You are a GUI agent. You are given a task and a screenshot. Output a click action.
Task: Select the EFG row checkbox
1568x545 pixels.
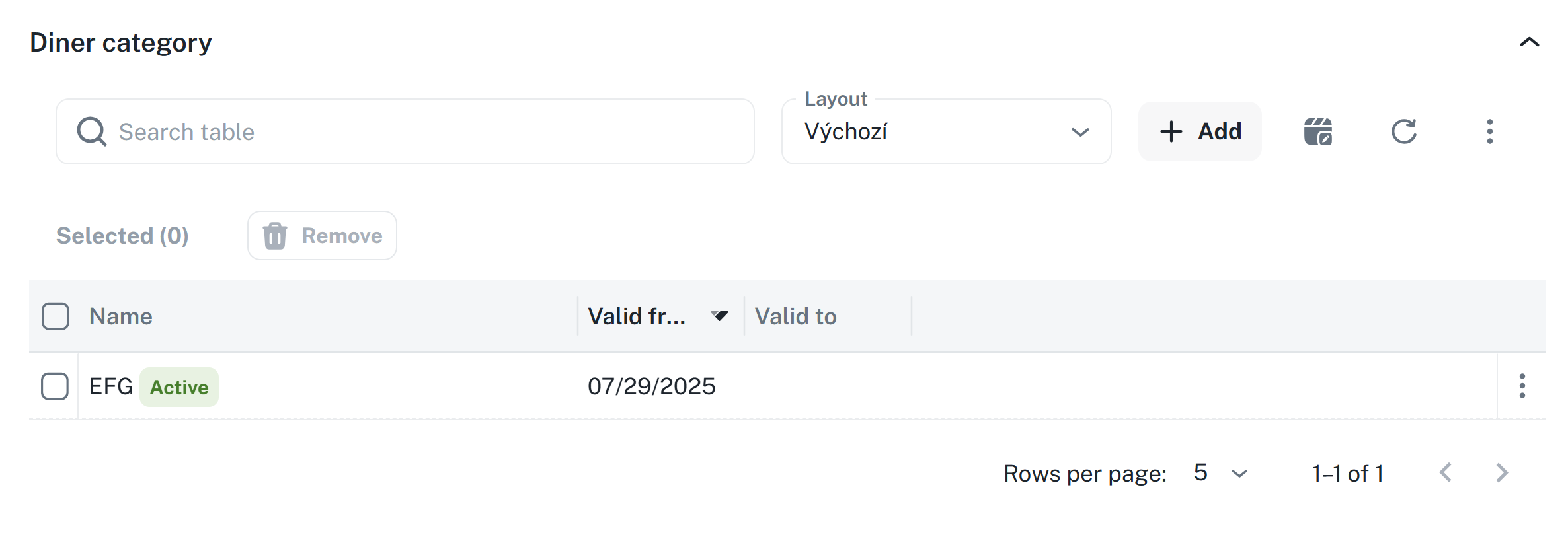tap(55, 386)
